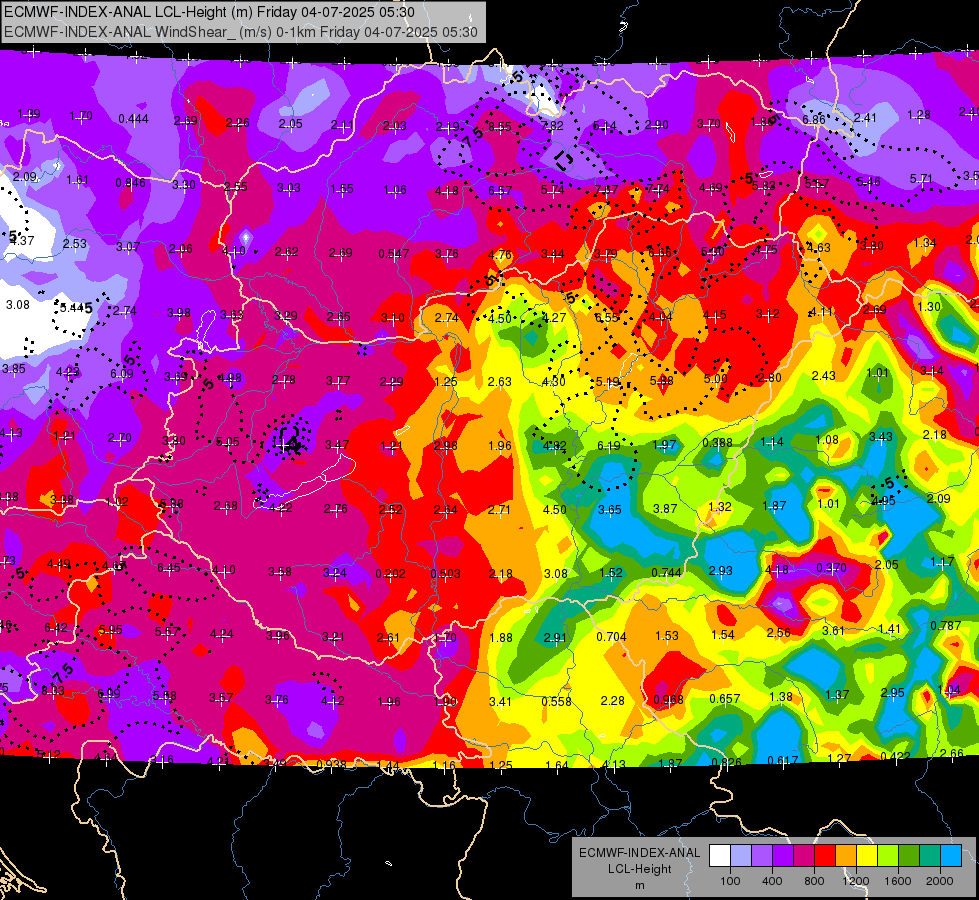This screenshot has height=900, width=979.
Task: Click the wind shear value 6.86
Action: [x=814, y=119]
